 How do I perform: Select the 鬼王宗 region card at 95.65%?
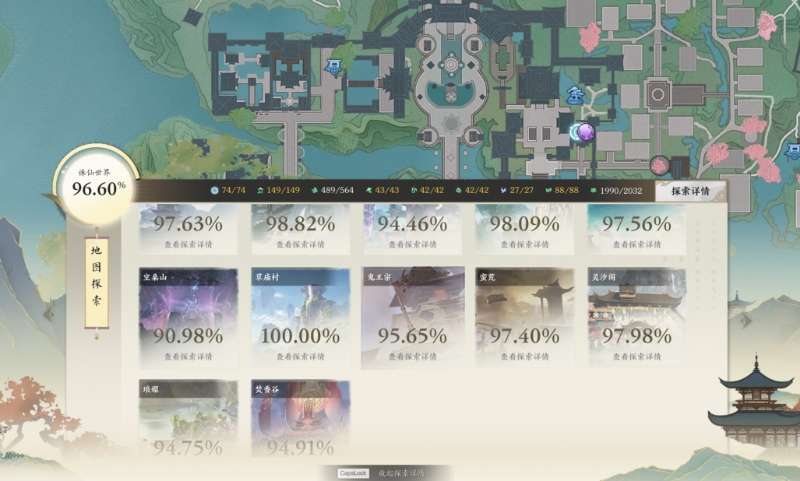coord(413,317)
